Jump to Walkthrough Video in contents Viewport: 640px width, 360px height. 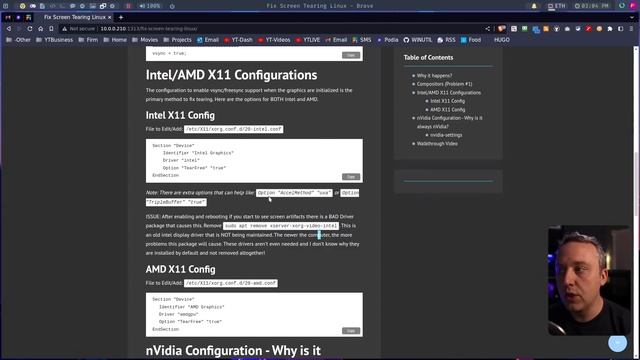tap(437, 144)
